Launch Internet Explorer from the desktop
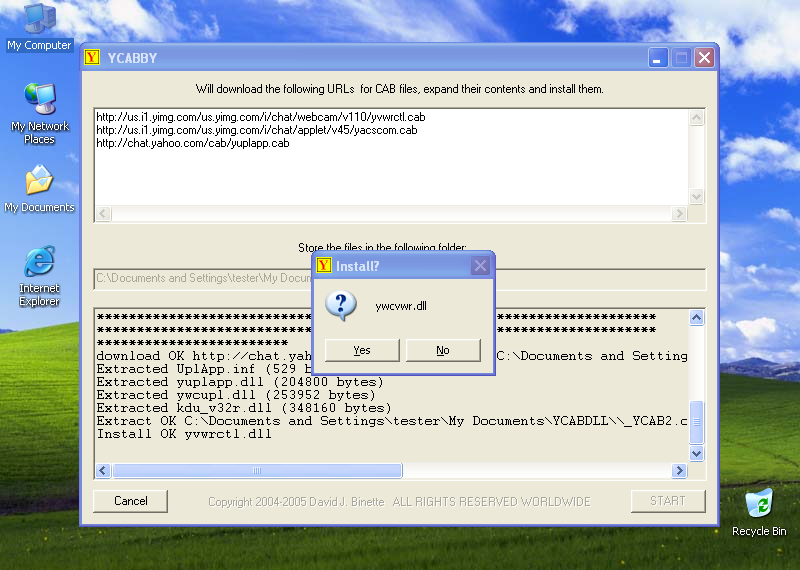 coord(39,276)
